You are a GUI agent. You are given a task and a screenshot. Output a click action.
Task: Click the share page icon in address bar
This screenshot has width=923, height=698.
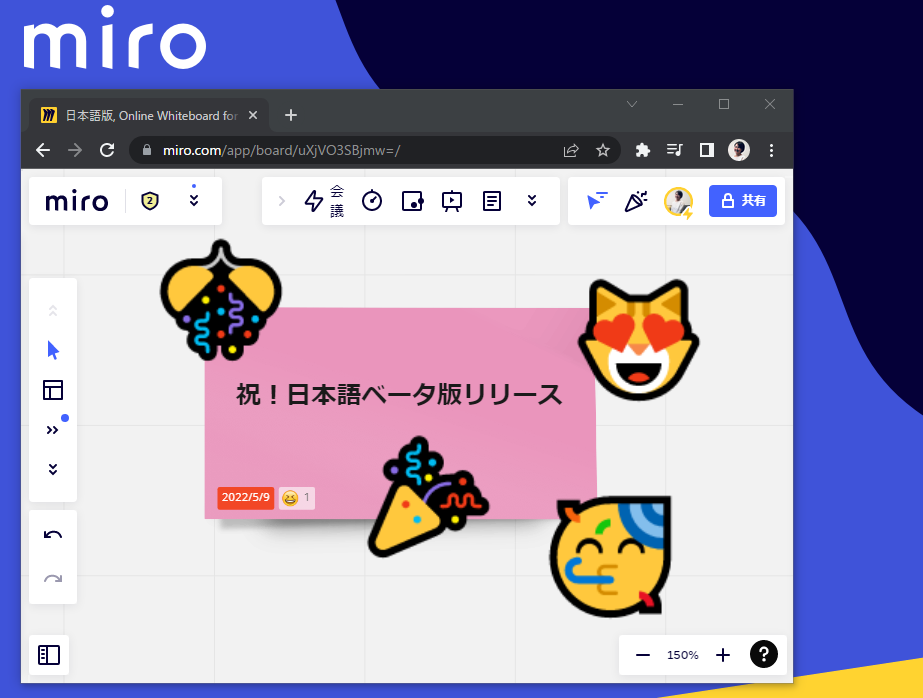570,151
